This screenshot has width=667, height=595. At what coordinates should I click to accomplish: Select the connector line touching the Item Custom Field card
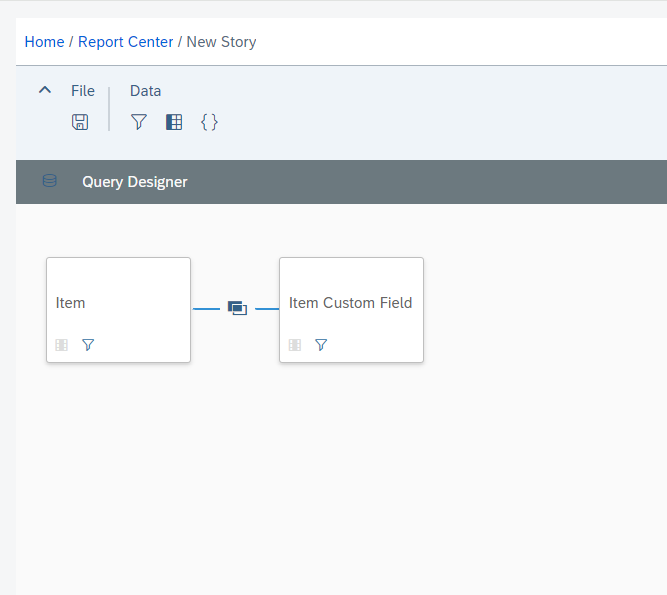tap(267, 309)
